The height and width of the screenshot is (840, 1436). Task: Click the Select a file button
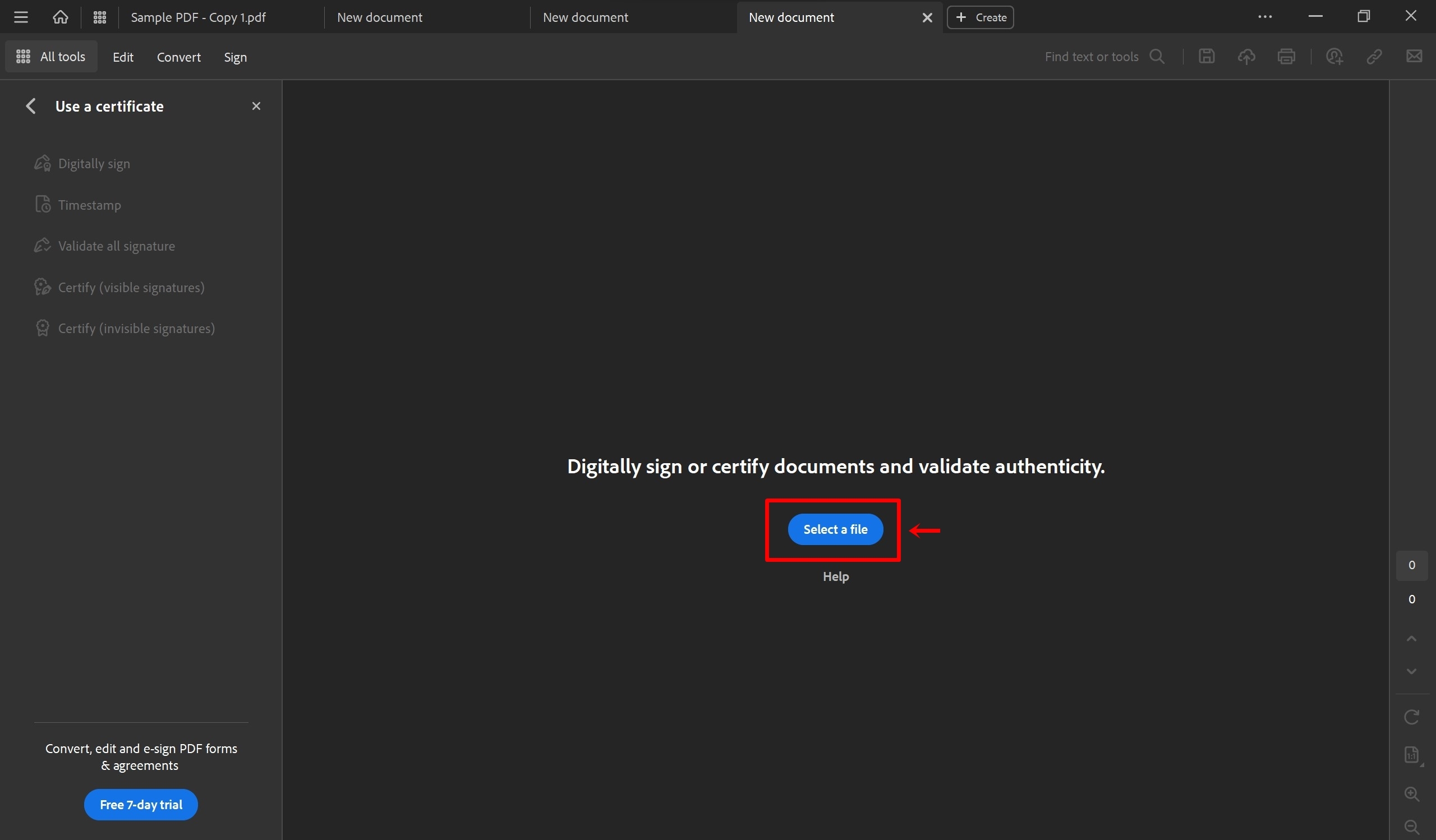[x=834, y=529]
